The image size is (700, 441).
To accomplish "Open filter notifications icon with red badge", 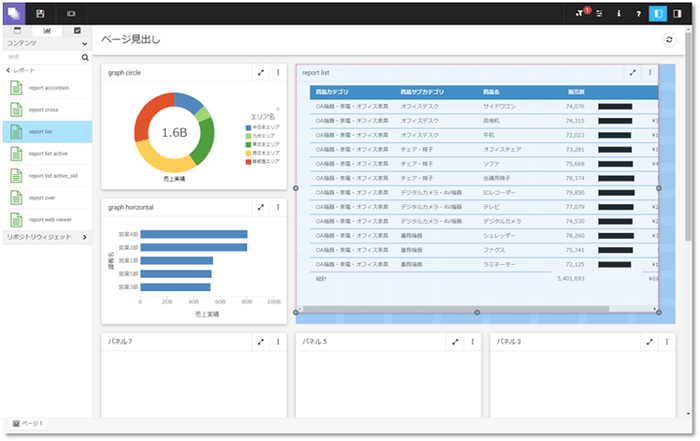I will [x=580, y=13].
